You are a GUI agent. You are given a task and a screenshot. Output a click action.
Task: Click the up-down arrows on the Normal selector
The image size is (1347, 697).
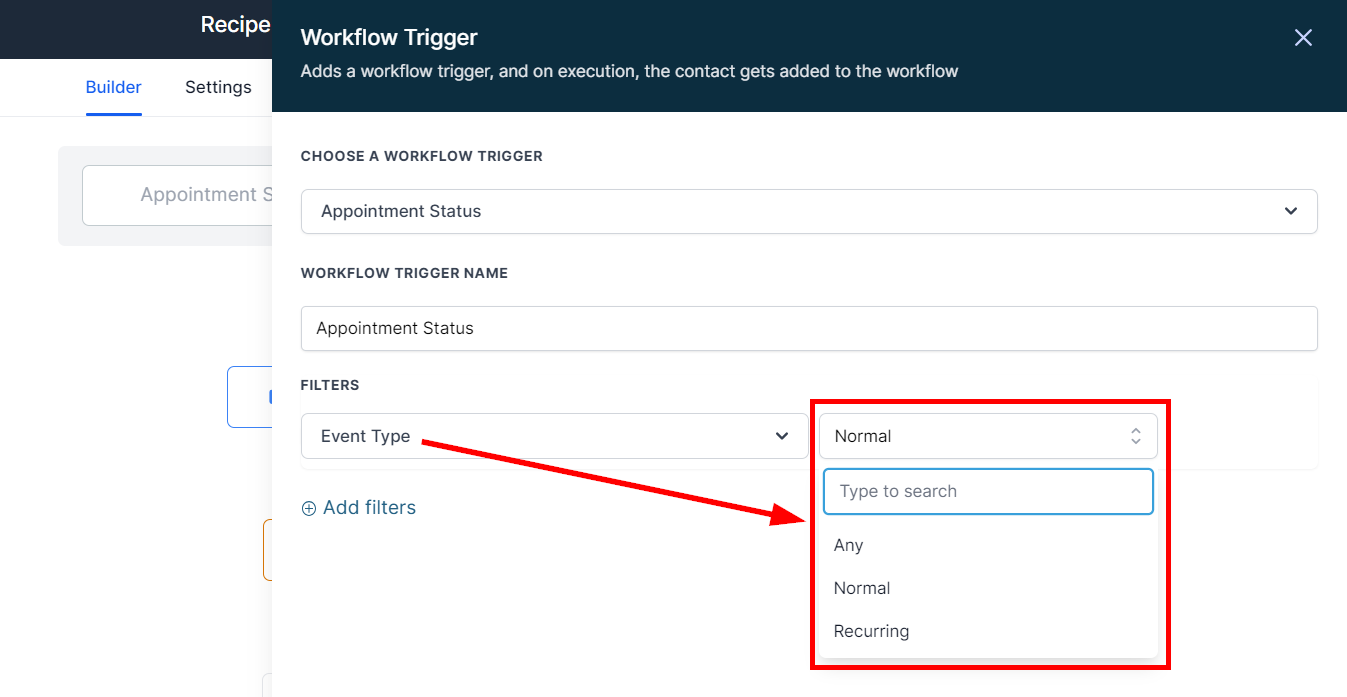point(1135,436)
